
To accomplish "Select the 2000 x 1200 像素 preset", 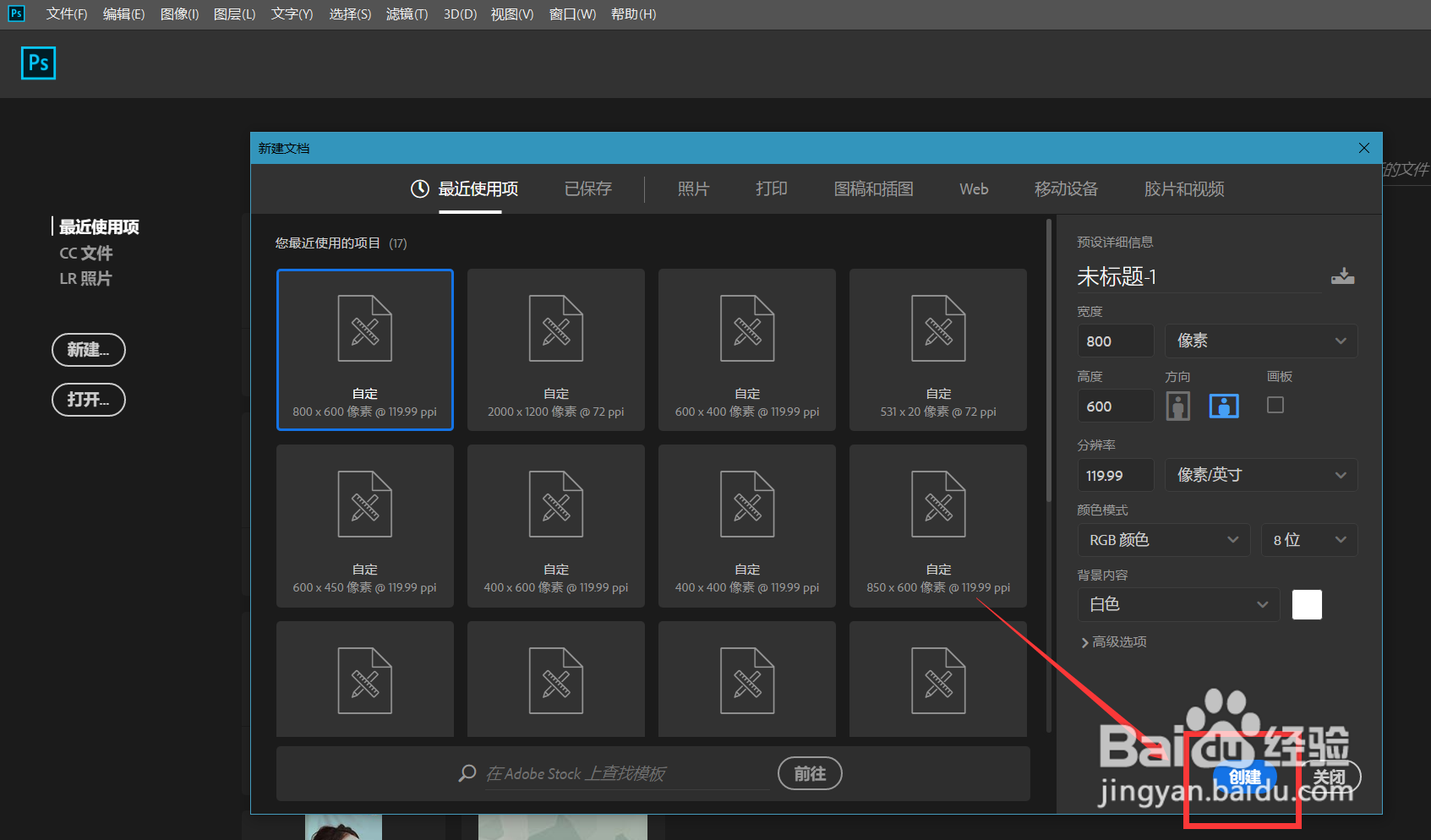I will tap(556, 350).
